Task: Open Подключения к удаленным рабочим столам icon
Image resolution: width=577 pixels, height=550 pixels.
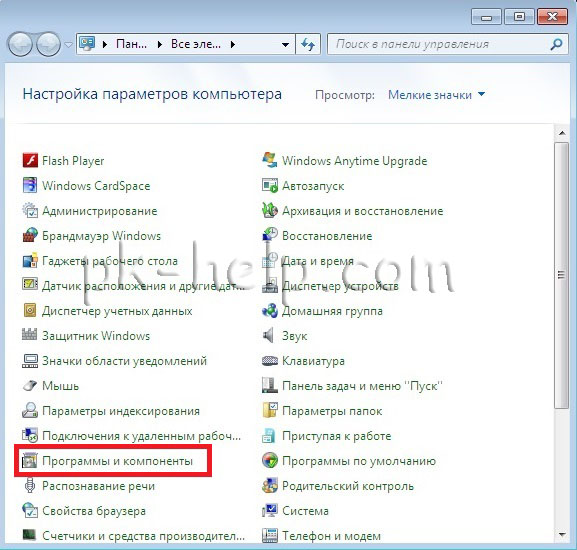Action: pyautogui.click(x=30, y=436)
